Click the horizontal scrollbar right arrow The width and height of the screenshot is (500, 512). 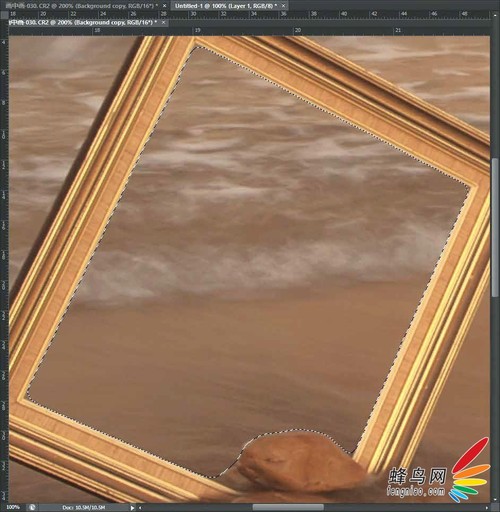(x=487, y=508)
